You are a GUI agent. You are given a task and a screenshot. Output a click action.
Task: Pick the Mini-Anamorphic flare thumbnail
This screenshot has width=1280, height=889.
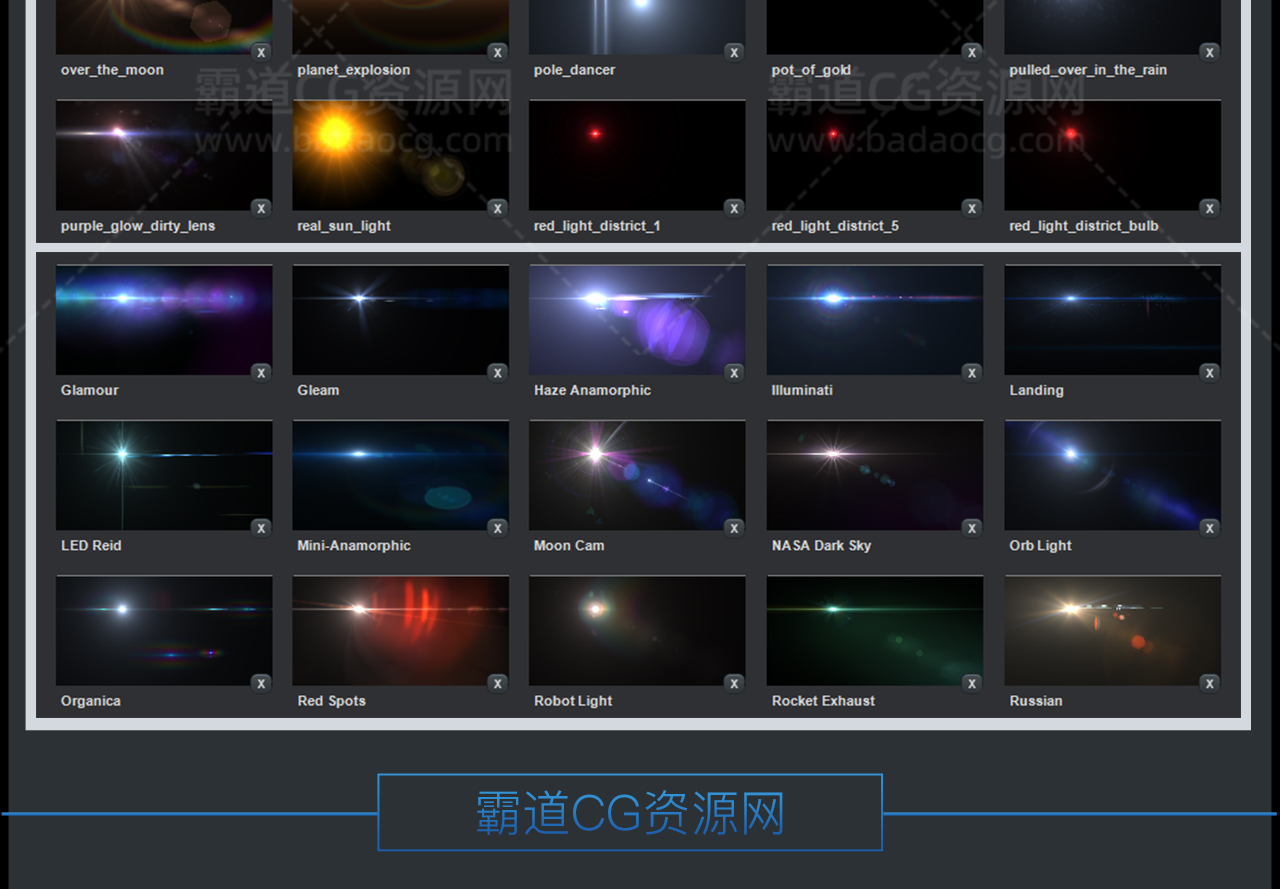point(400,475)
